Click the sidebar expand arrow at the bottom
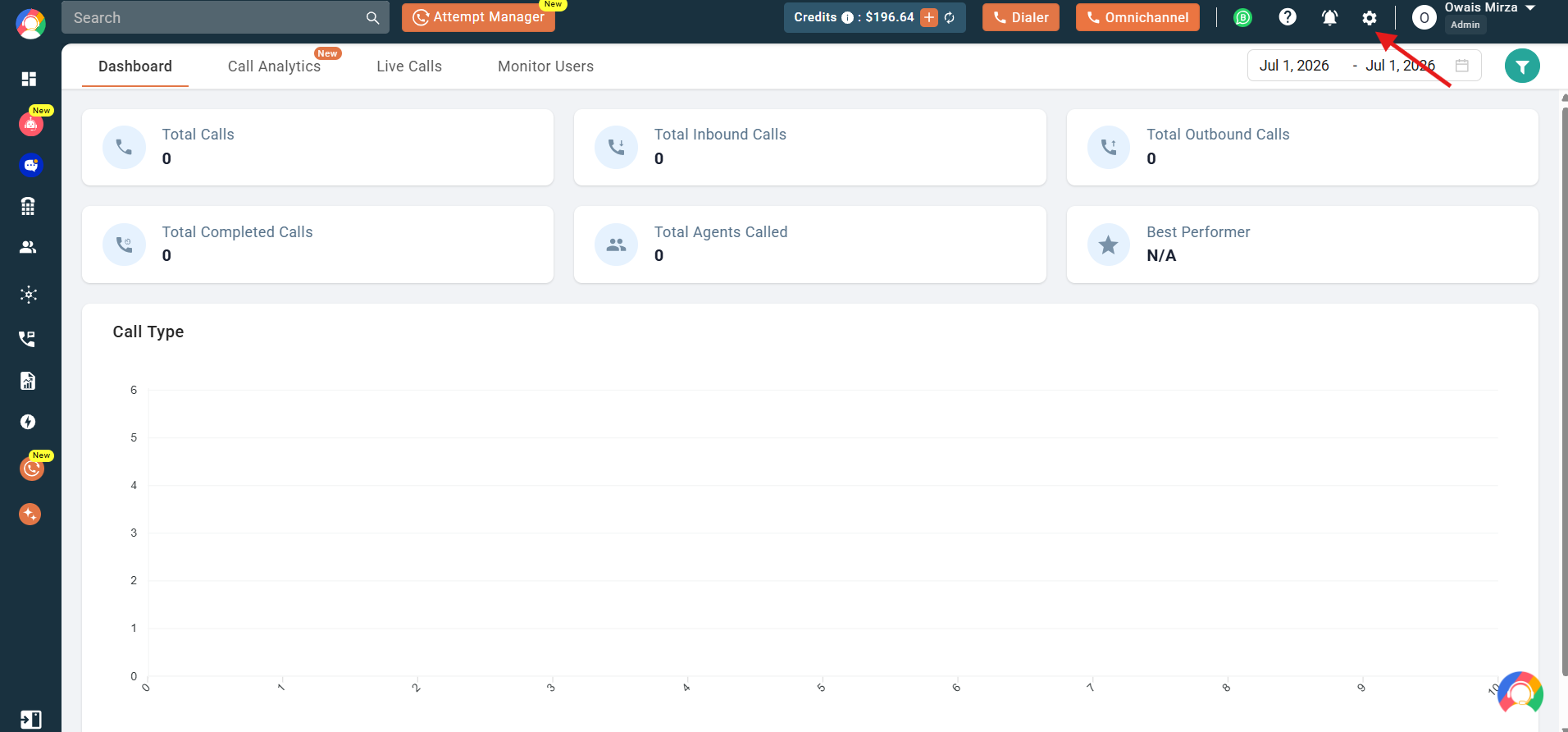The width and height of the screenshot is (1568, 732). coord(30,720)
